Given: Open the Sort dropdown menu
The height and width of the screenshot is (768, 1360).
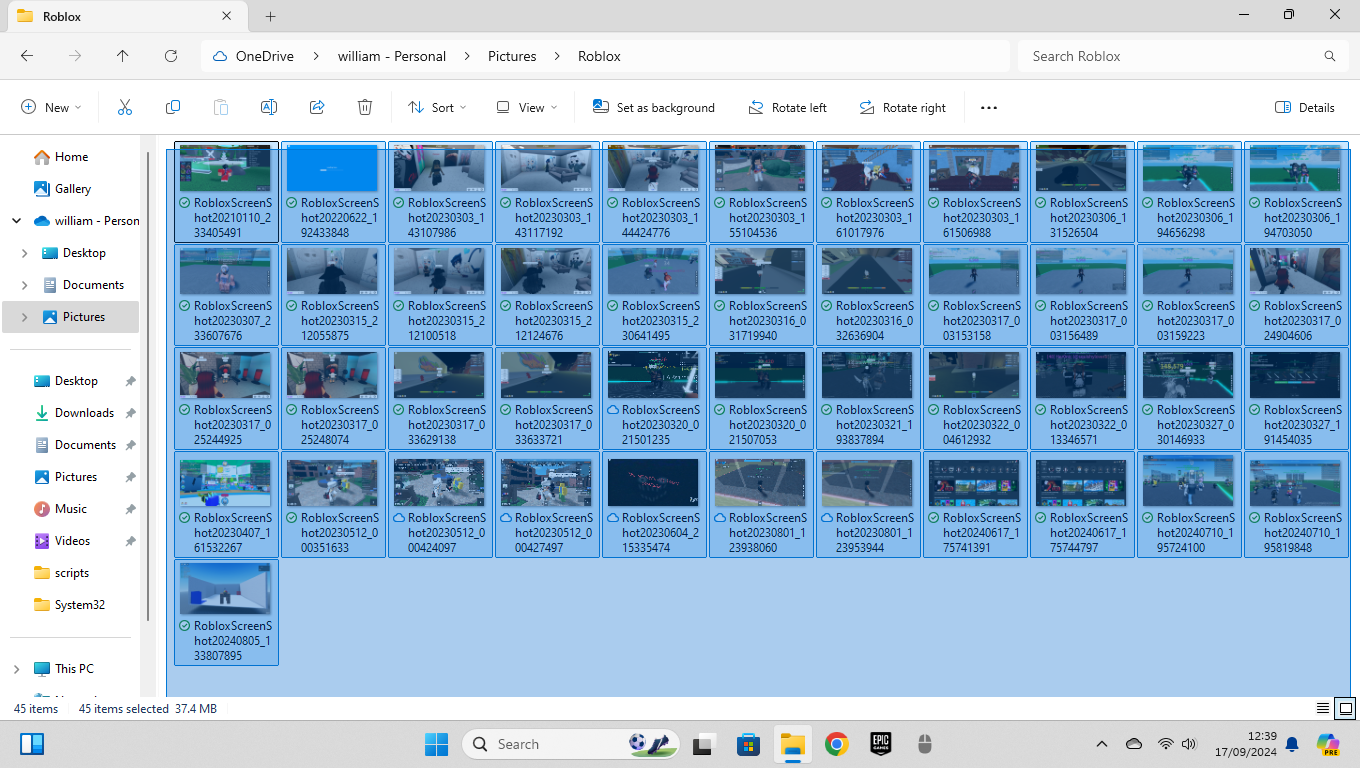Looking at the screenshot, I should pos(437,107).
